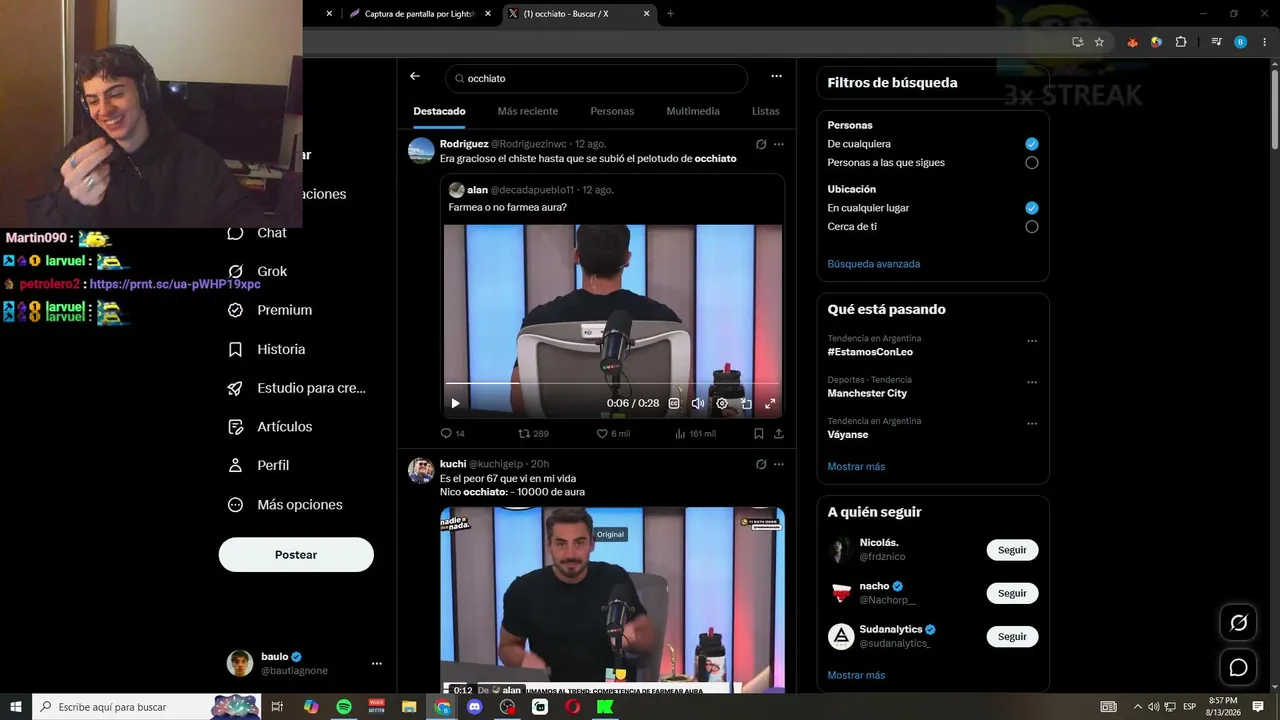Screen dimensions: 1280x720
Task: Open the Personas results tab
Action: click(612, 111)
